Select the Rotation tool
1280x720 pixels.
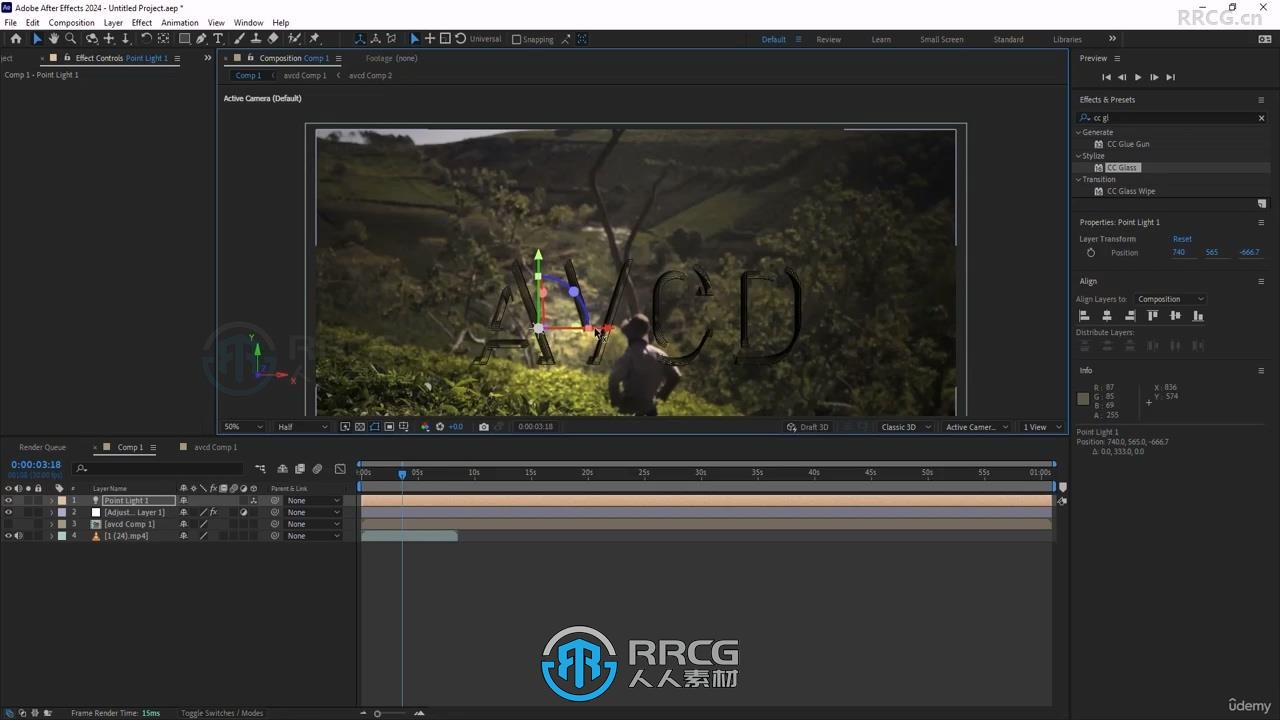[146, 39]
